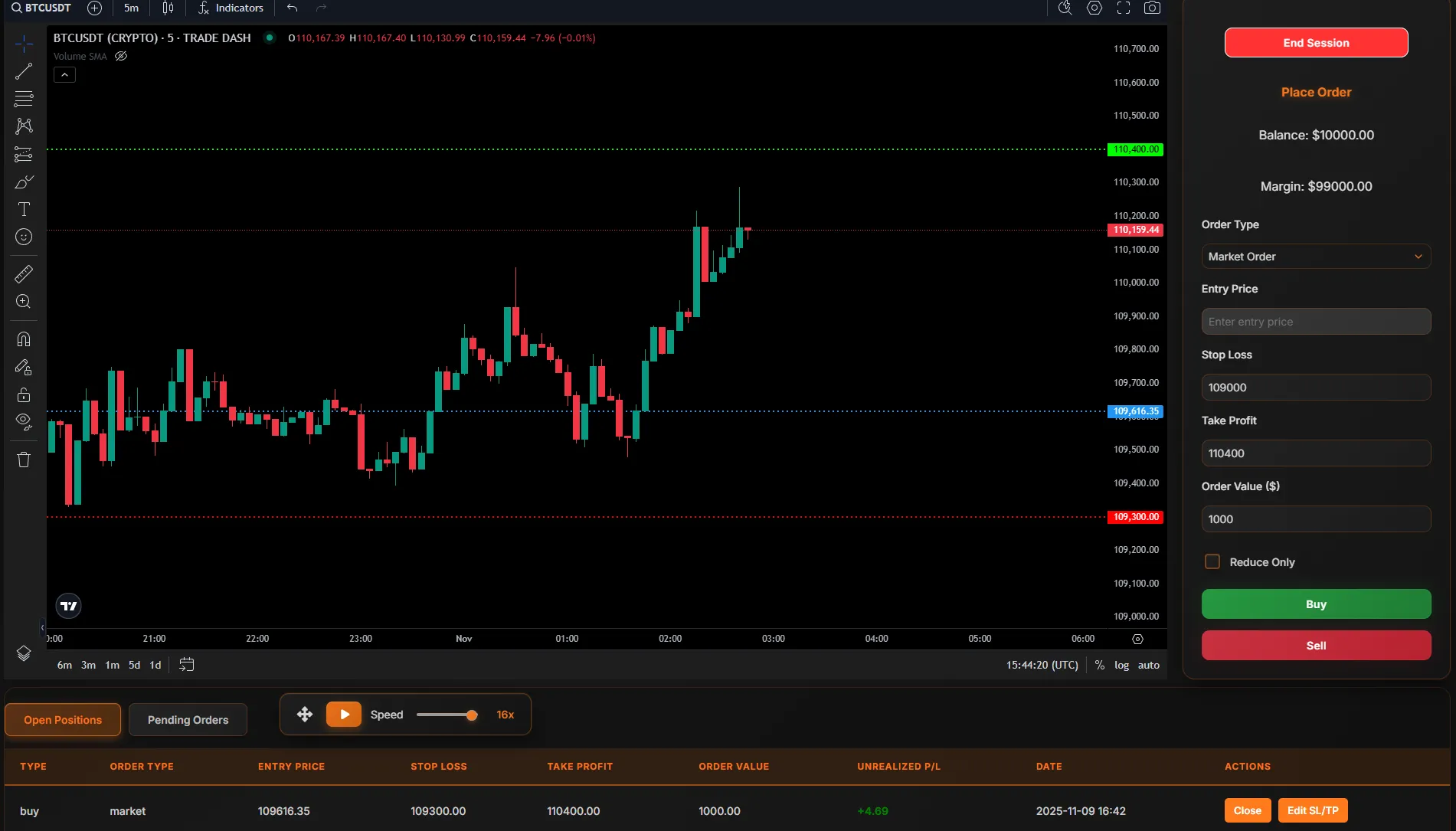Open go to date calendar icon
The image size is (1456, 831).
[x=186, y=664]
